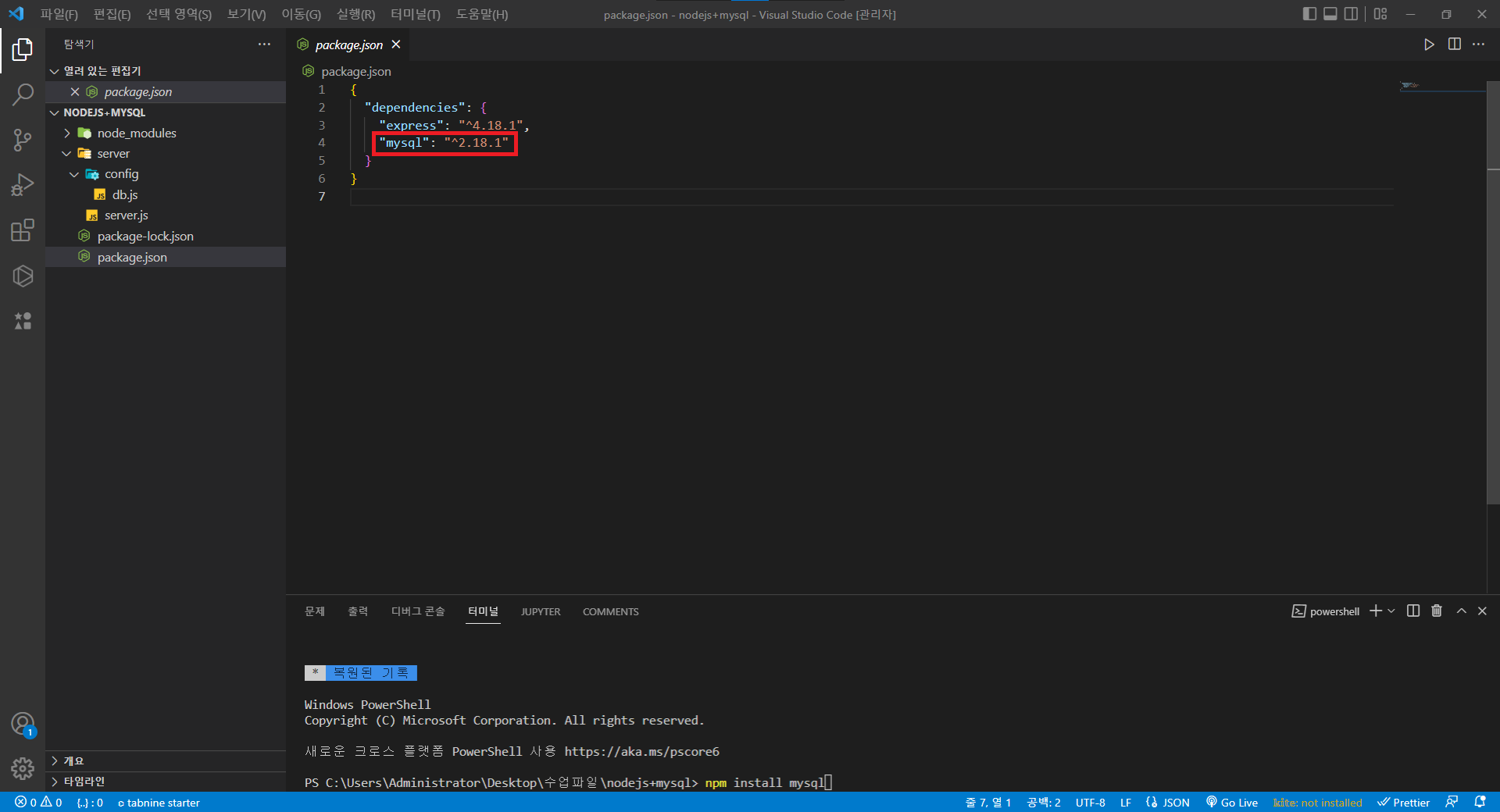Viewport: 1500px width, 812px height.
Task: Switch to the Problems panel tab
Action: 315,611
